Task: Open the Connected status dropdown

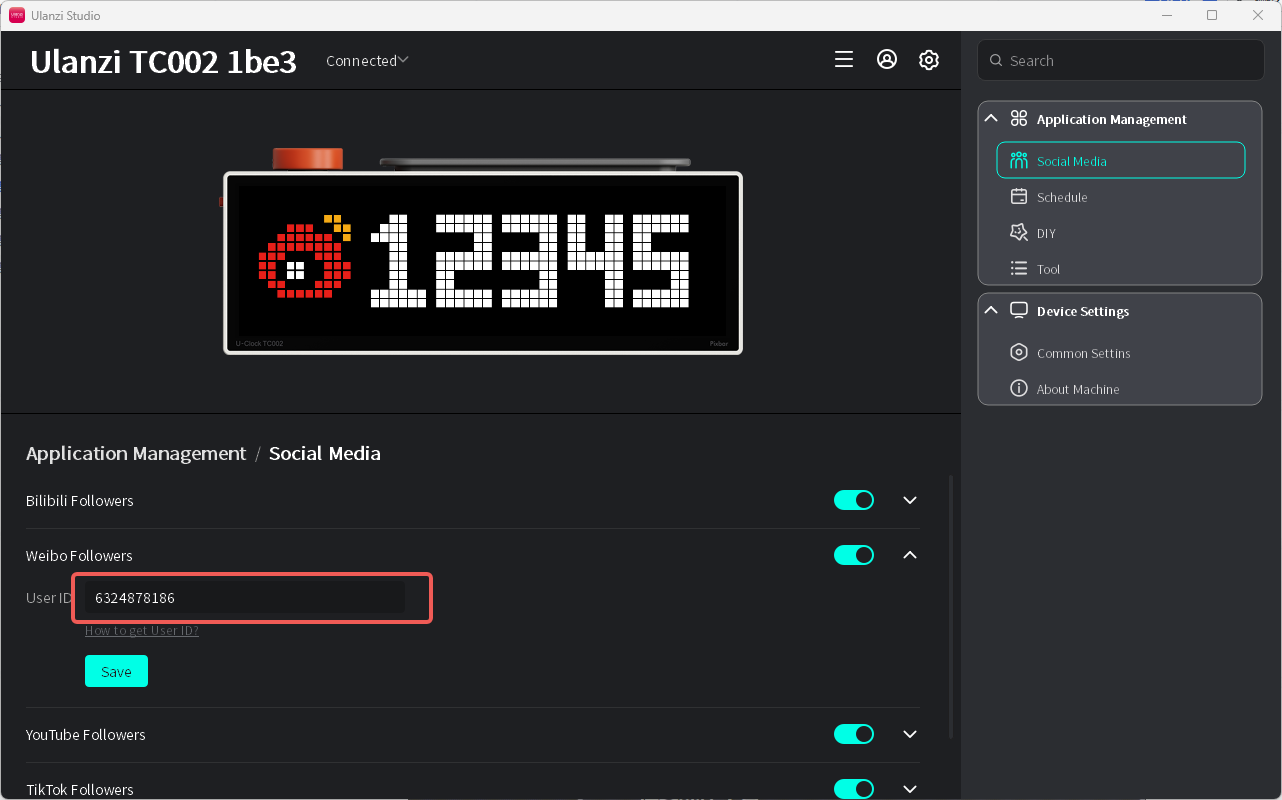Action: pyautogui.click(x=367, y=61)
